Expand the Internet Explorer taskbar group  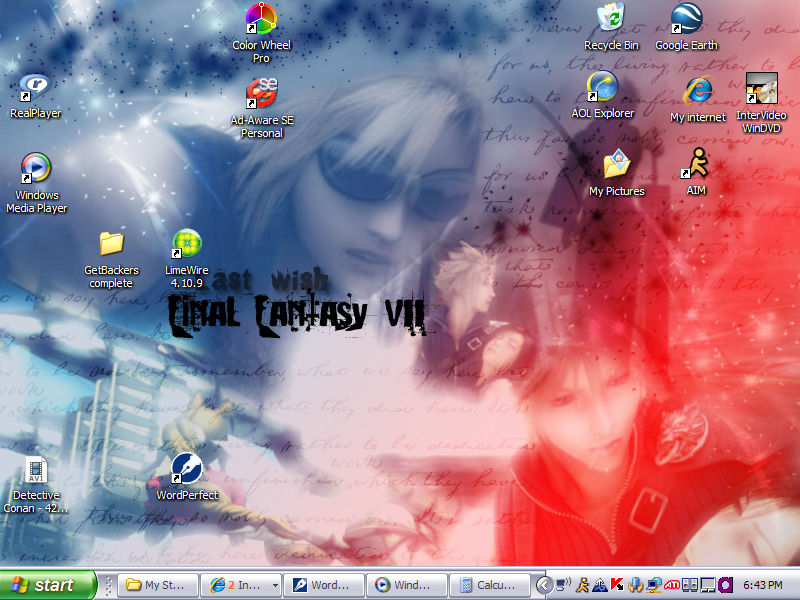click(x=240, y=584)
